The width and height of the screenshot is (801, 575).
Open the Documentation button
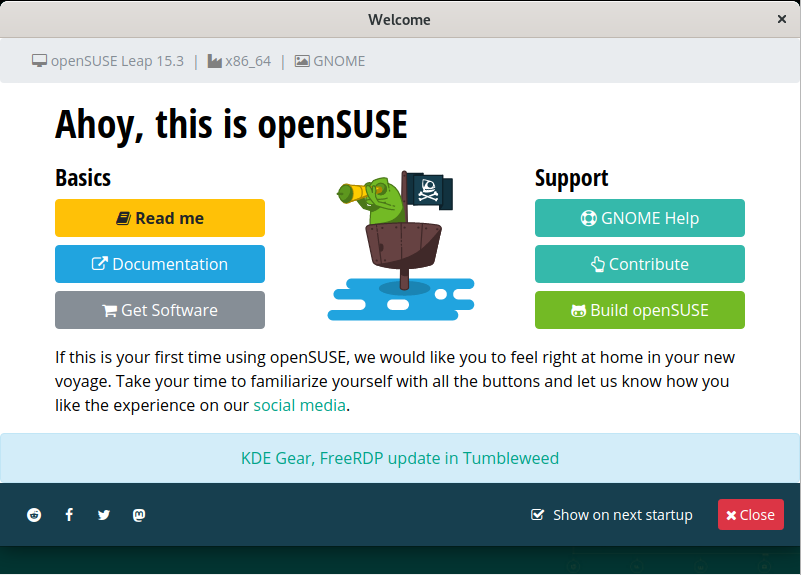tap(160, 264)
